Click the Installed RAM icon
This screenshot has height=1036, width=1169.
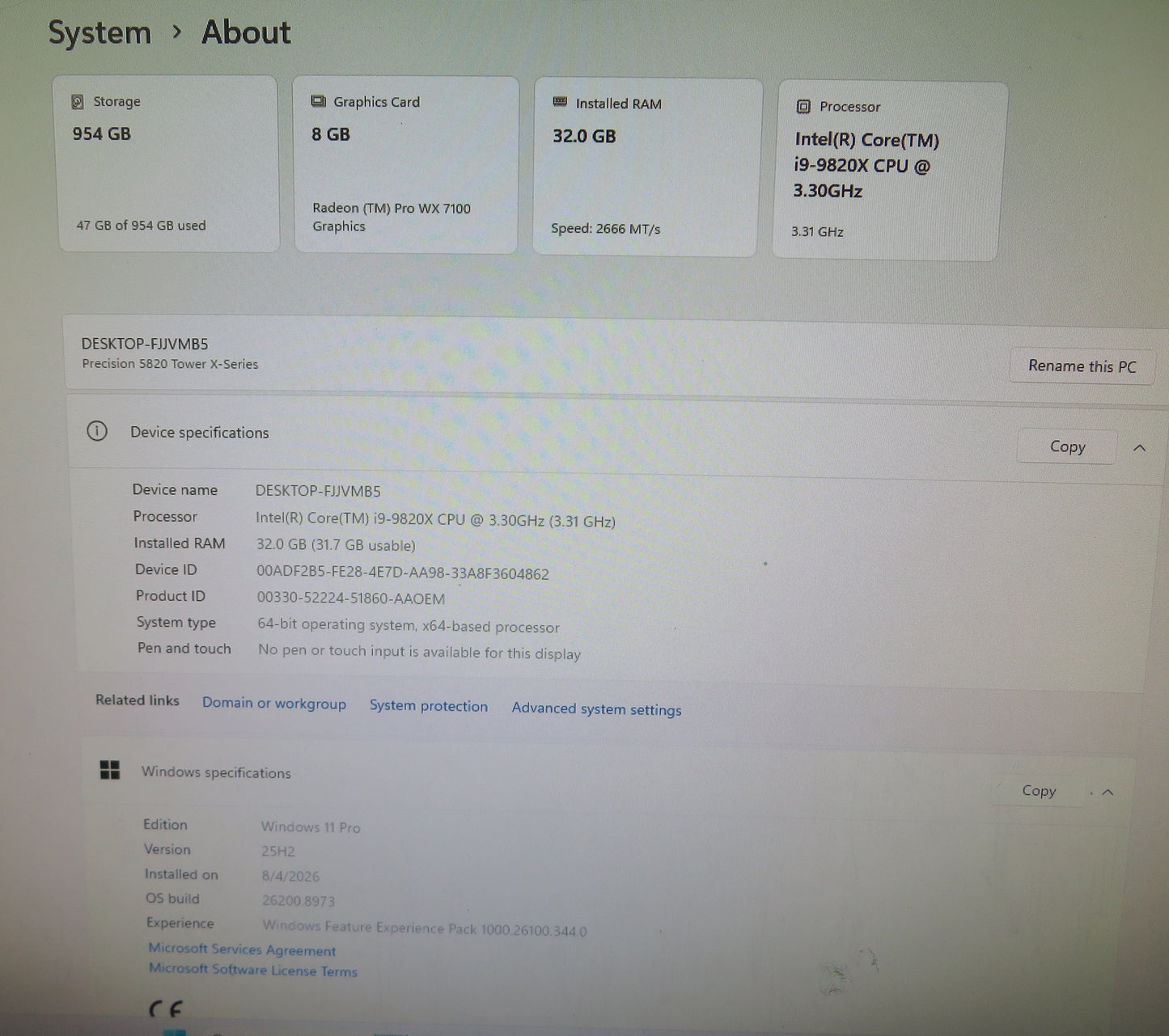point(560,103)
